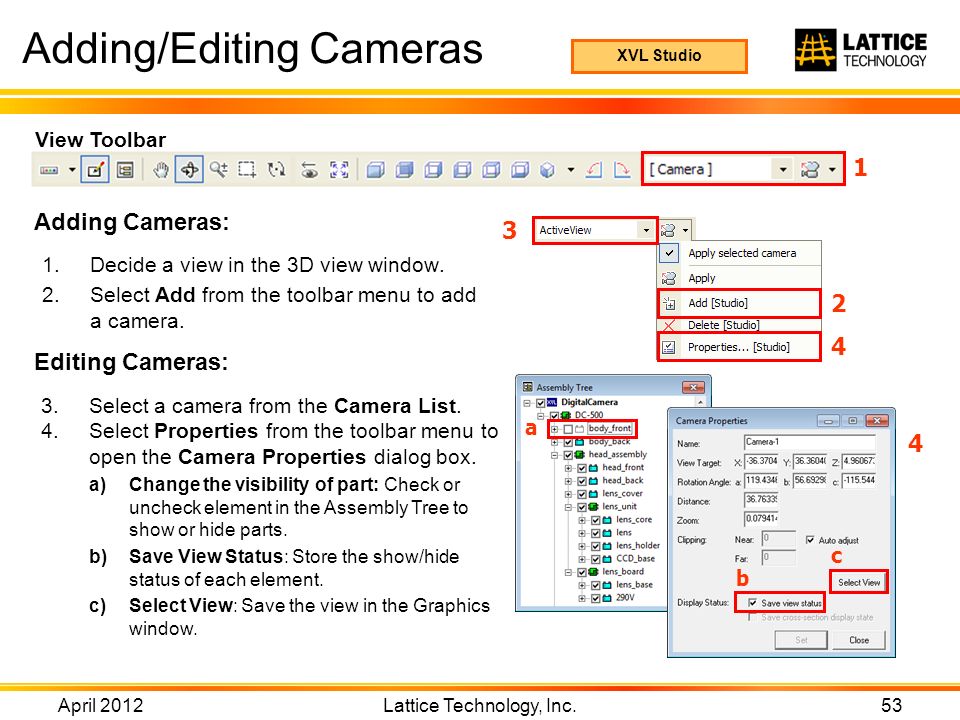Check the body_front visibility checkbox

coord(568,429)
